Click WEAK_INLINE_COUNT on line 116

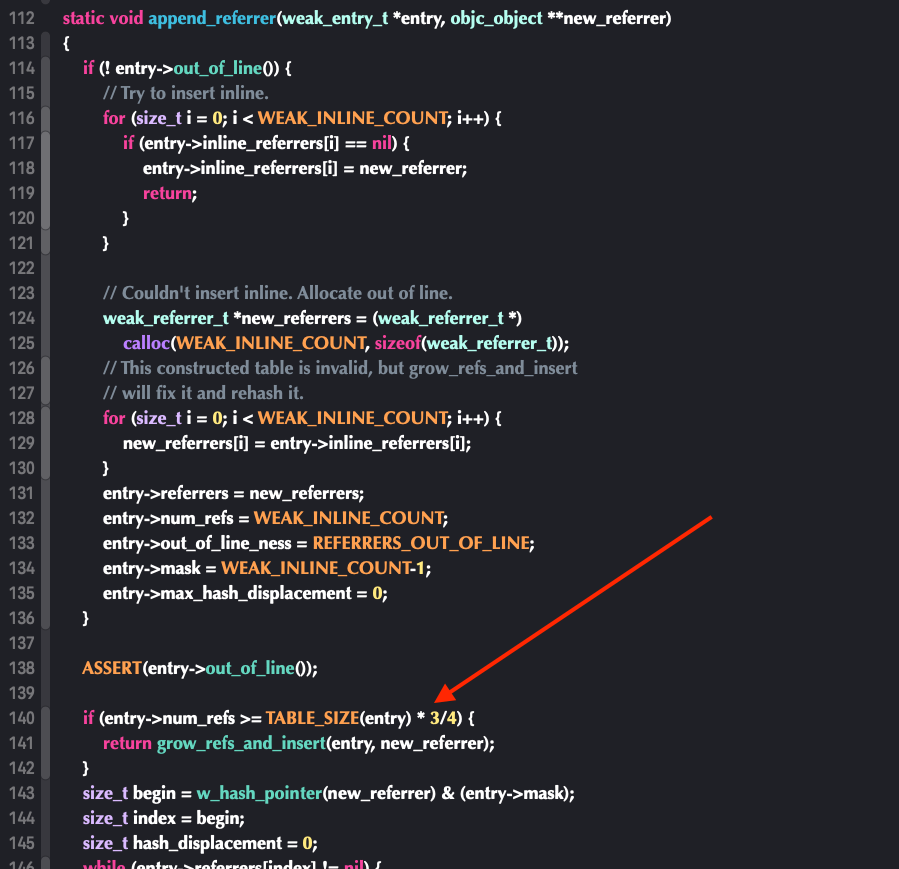click(353, 118)
